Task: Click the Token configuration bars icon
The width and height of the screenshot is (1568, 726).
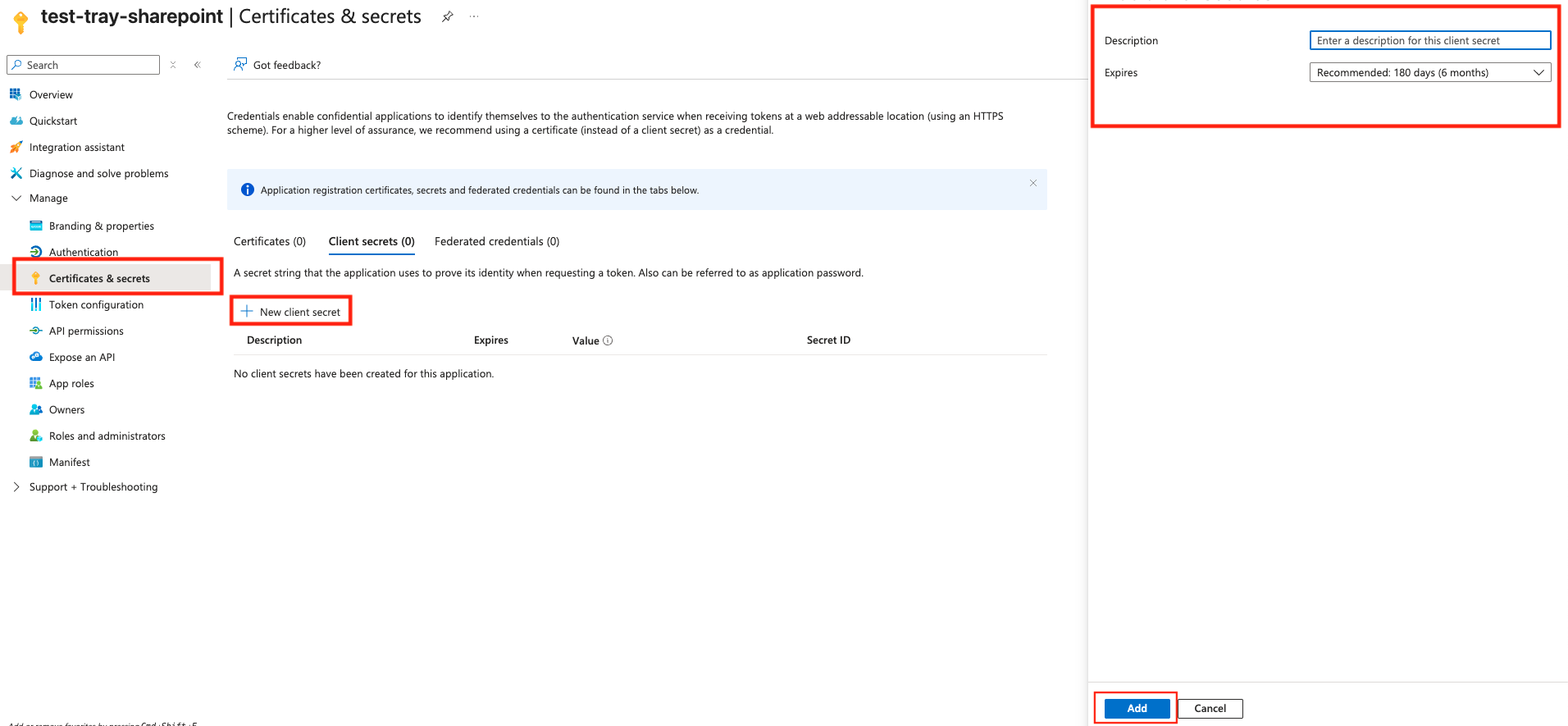Action: click(x=36, y=304)
